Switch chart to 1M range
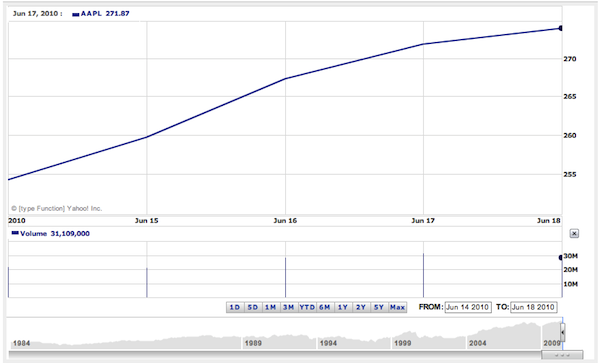The image size is (600, 363). [271, 307]
